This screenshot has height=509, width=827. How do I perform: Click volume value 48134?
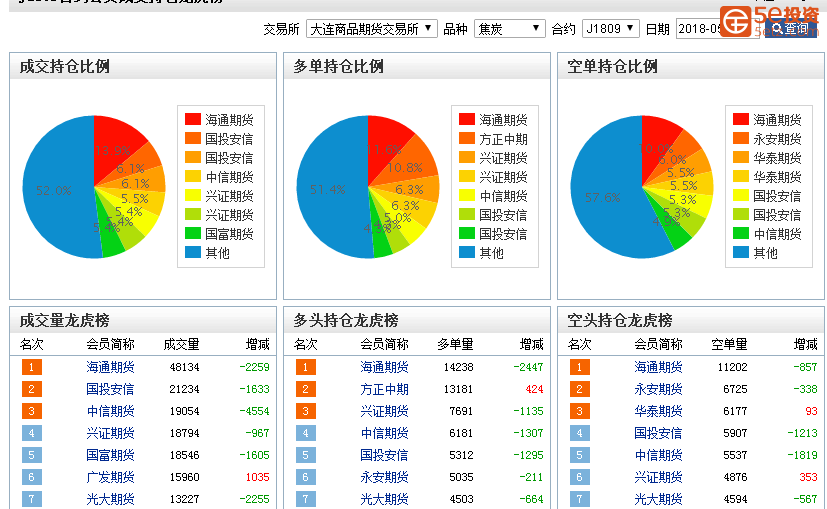(x=185, y=367)
